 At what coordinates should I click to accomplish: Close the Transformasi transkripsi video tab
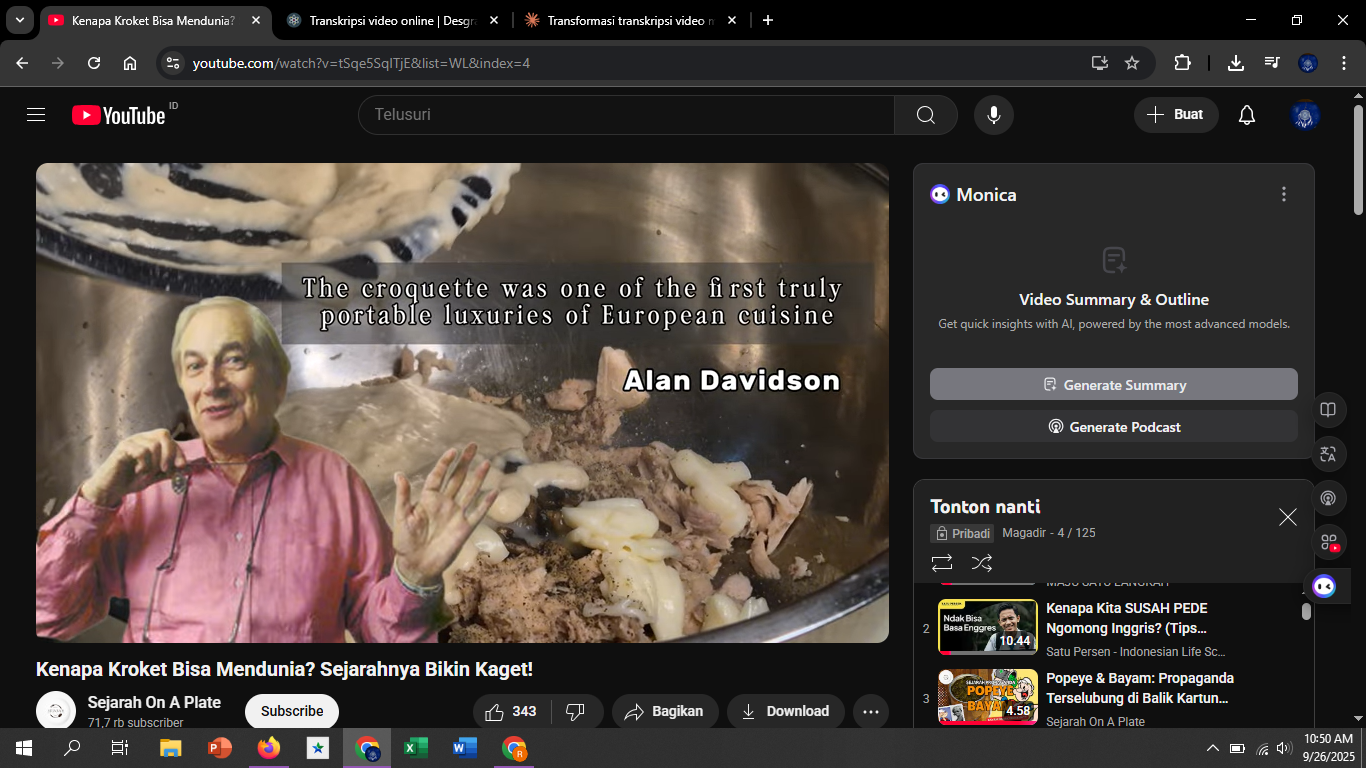(732, 20)
